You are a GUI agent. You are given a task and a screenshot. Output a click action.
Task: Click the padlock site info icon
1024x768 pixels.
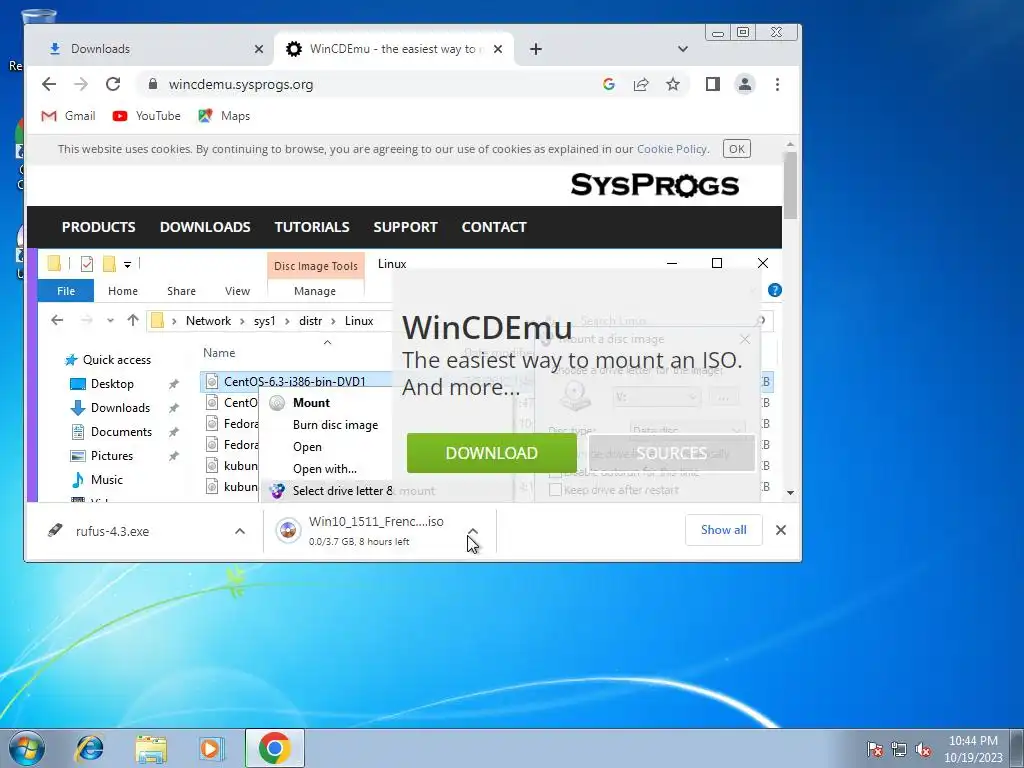tap(153, 84)
